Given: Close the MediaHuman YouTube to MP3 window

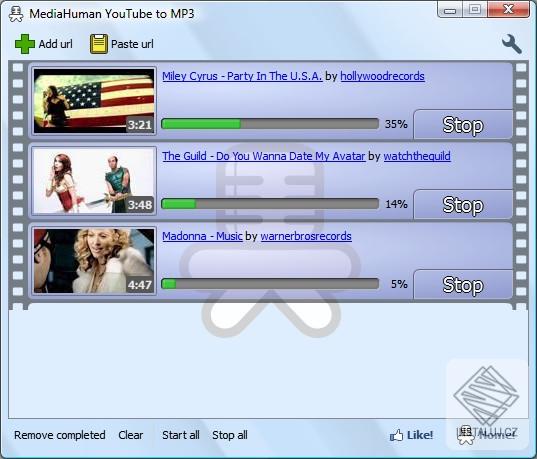Looking at the screenshot, I should [x=509, y=10].
